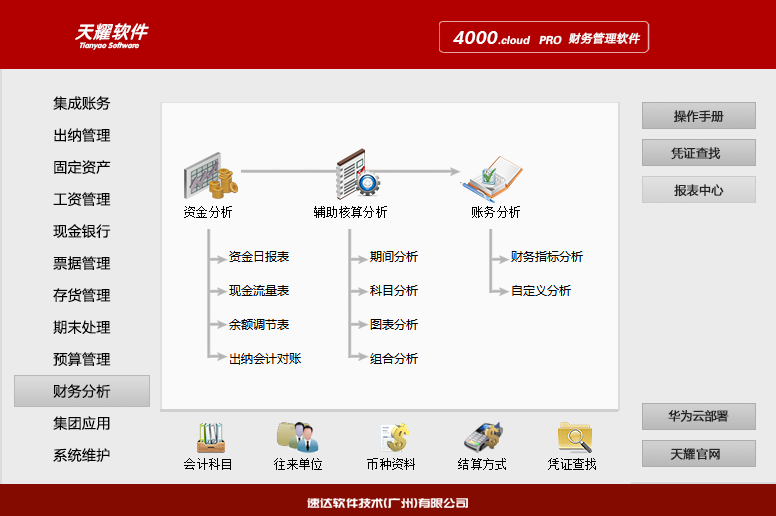
Task: Click the 凭证查找 button on the right
Action: click(x=699, y=153)
